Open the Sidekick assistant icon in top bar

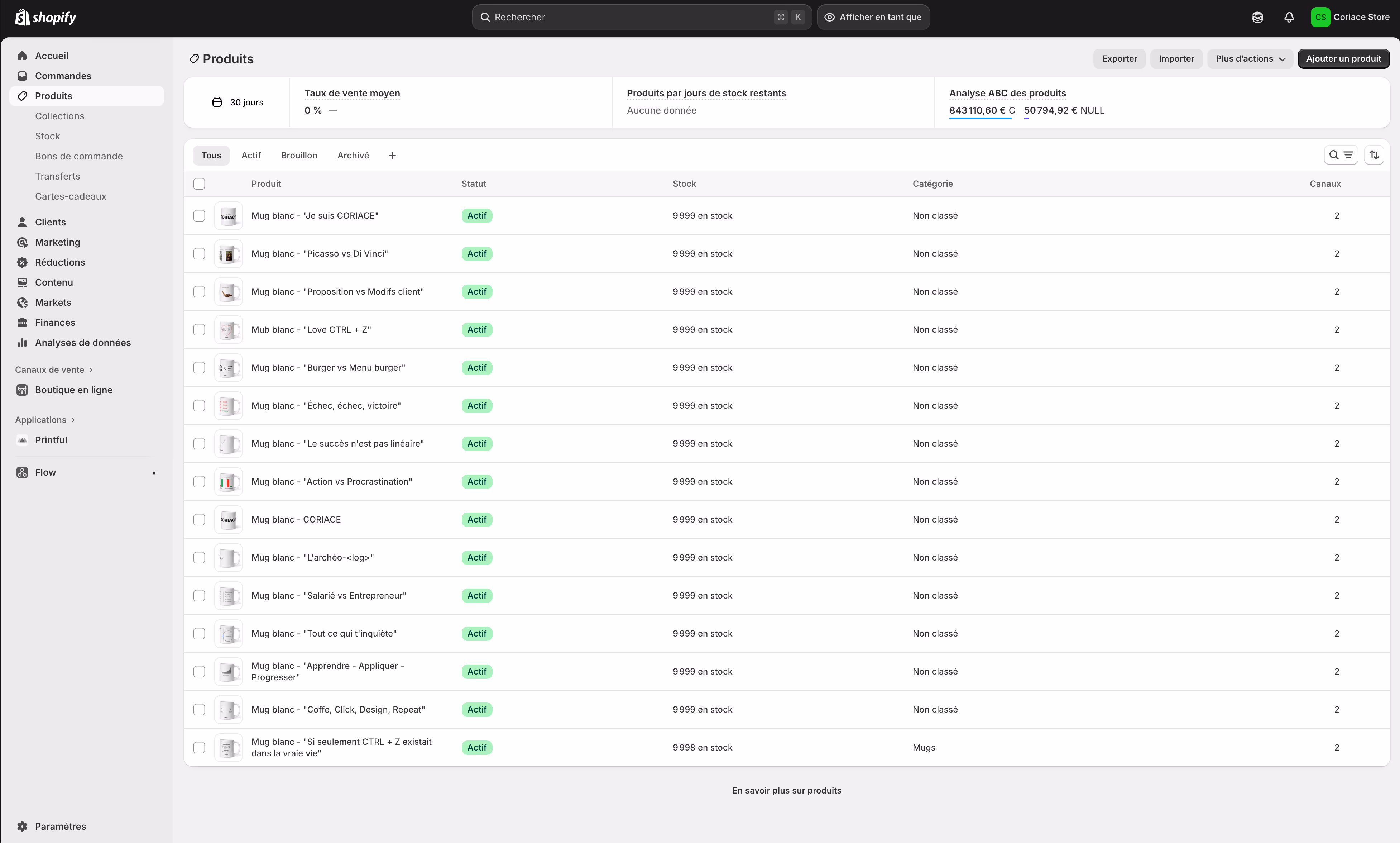[1257, 17]
